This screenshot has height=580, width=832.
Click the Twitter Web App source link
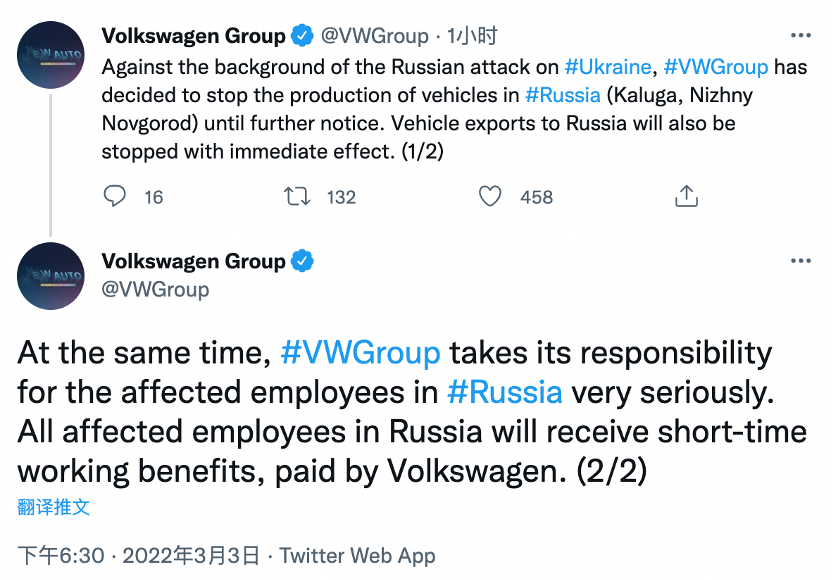point(357,556)
